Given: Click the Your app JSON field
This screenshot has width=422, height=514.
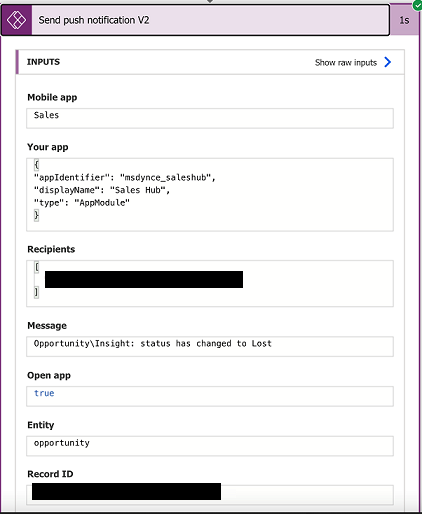Looking at the screenshot, I should [x=210, y=195].
